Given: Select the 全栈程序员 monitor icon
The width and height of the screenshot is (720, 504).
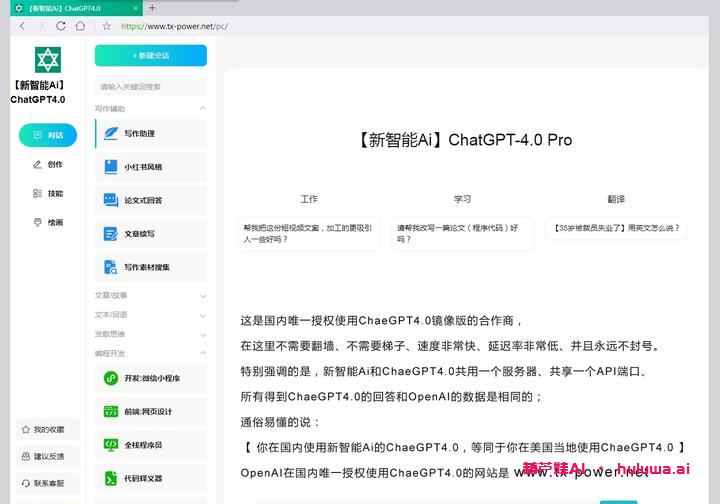Looking at the screenshot, I should coord(111,445).
